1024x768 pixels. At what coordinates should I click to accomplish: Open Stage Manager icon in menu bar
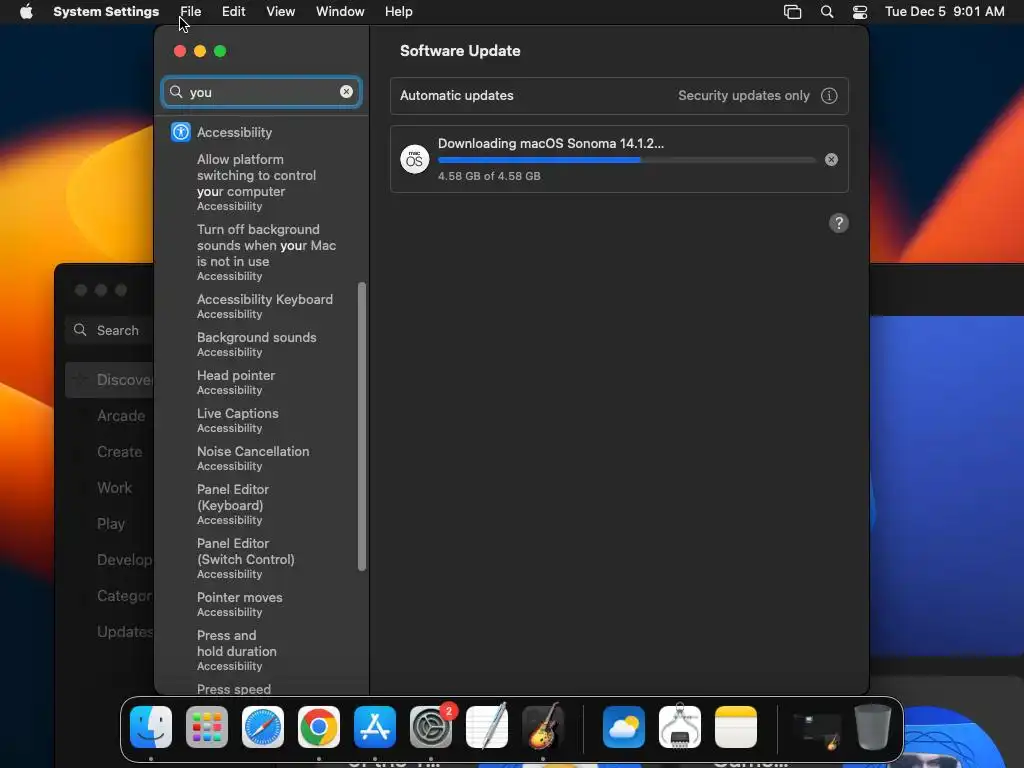click(792, 12)
